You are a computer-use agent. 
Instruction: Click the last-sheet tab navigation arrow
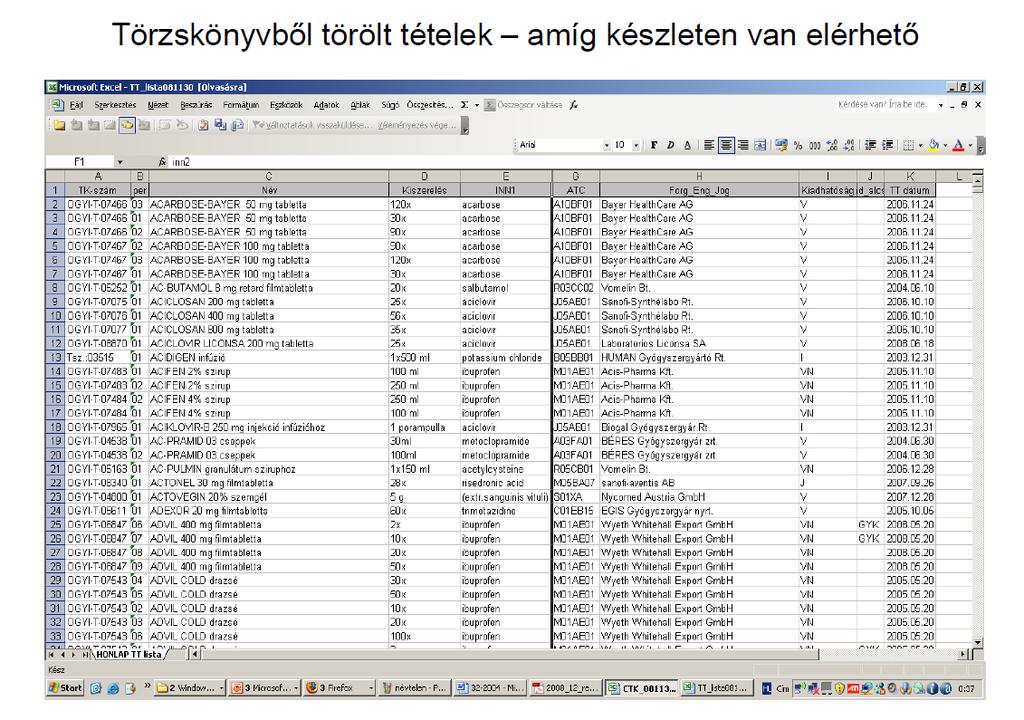click(85, 654)
